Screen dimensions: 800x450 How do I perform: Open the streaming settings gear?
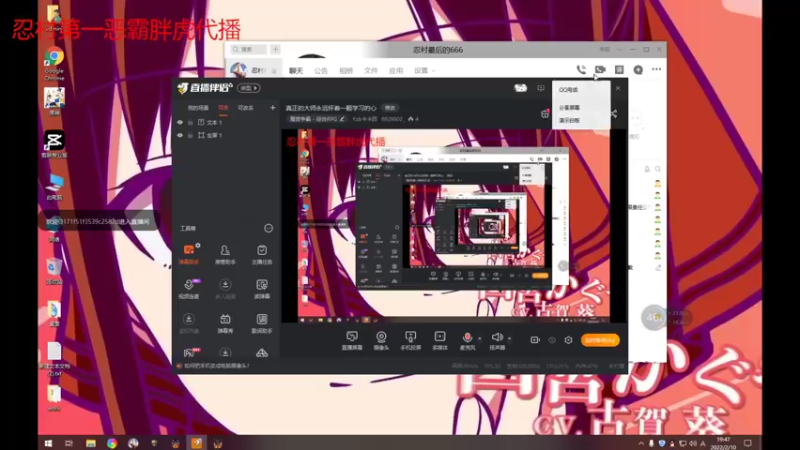coord(568,340)
